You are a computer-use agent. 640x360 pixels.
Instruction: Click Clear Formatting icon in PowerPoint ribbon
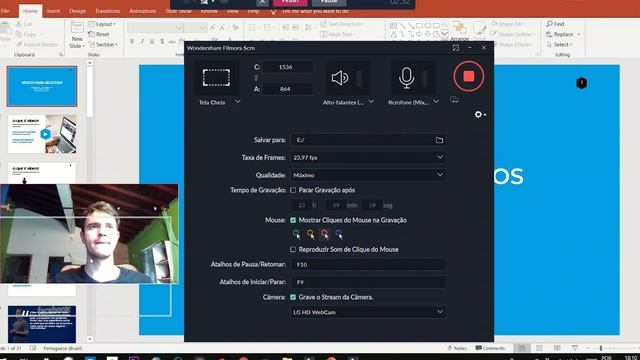pyautogui.click(x=236, y=28)
